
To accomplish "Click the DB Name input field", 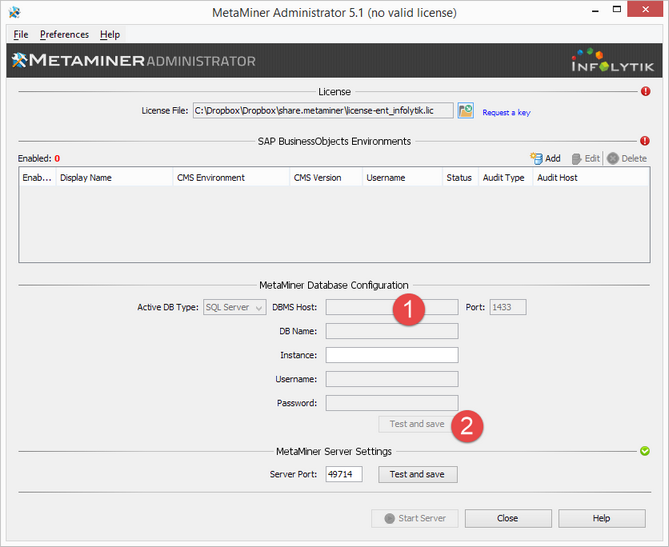I will (392, 331).
